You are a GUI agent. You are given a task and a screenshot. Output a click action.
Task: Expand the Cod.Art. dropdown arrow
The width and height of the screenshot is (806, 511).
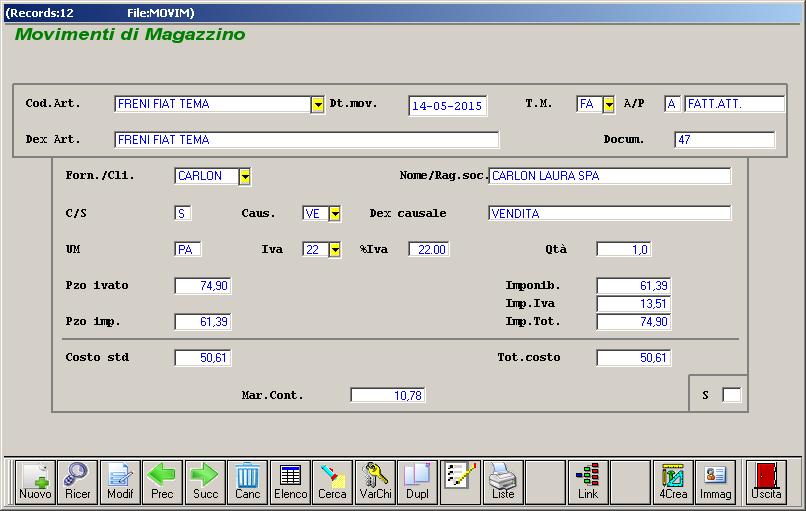pos(318,105)
